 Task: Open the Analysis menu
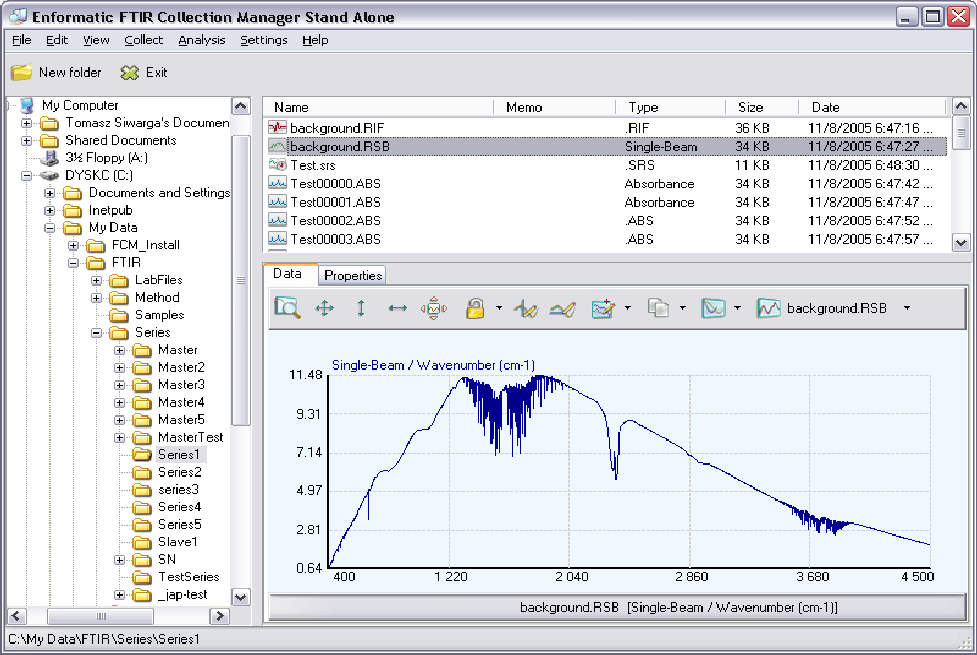(201, 40)
